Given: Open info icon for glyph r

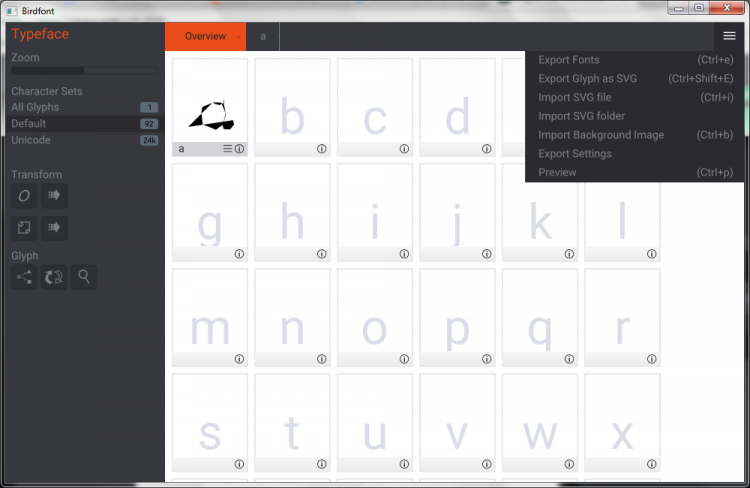Looking at the screenshot, I should [x=651, y=359].
